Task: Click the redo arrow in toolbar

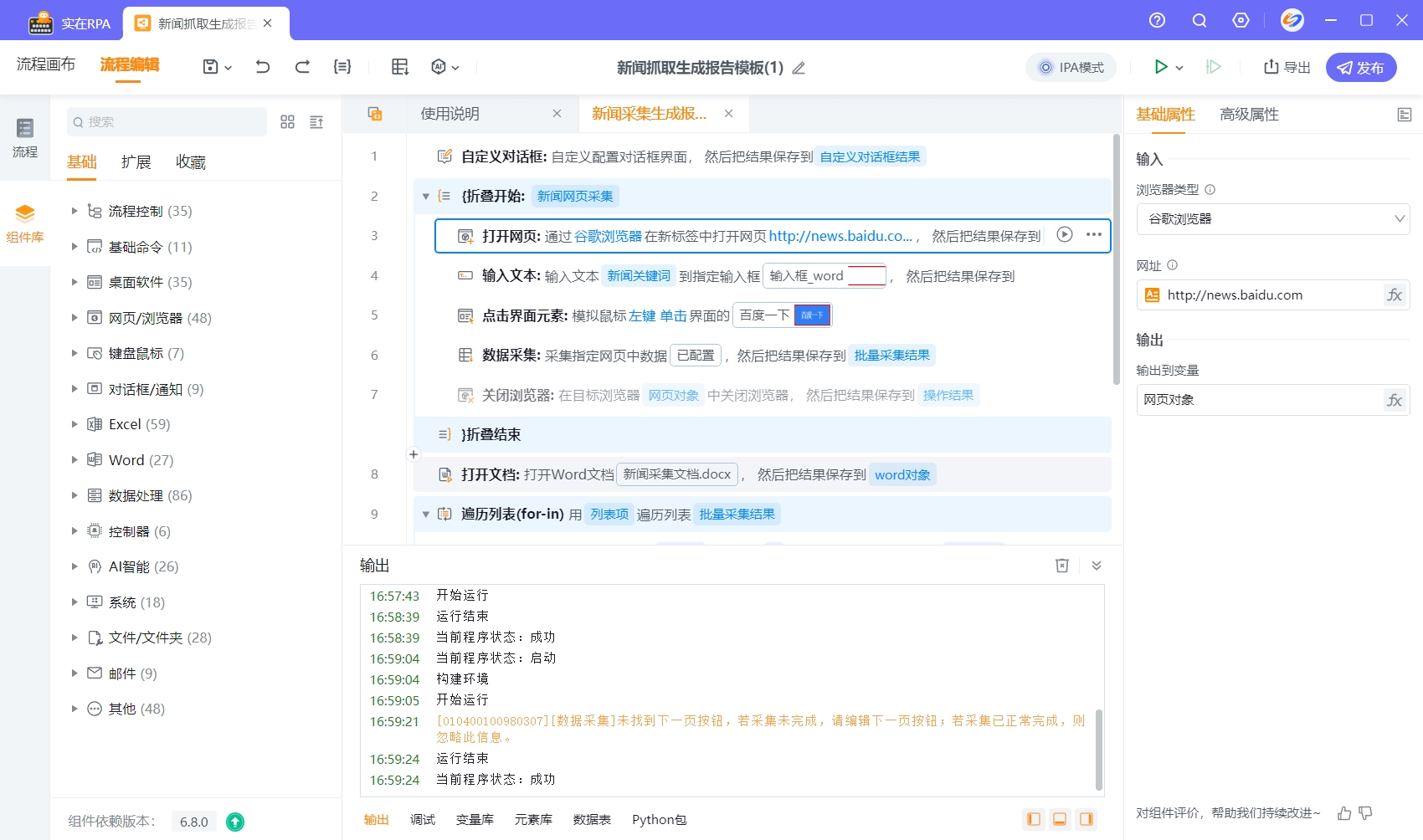Action: [x=302, y=67]
